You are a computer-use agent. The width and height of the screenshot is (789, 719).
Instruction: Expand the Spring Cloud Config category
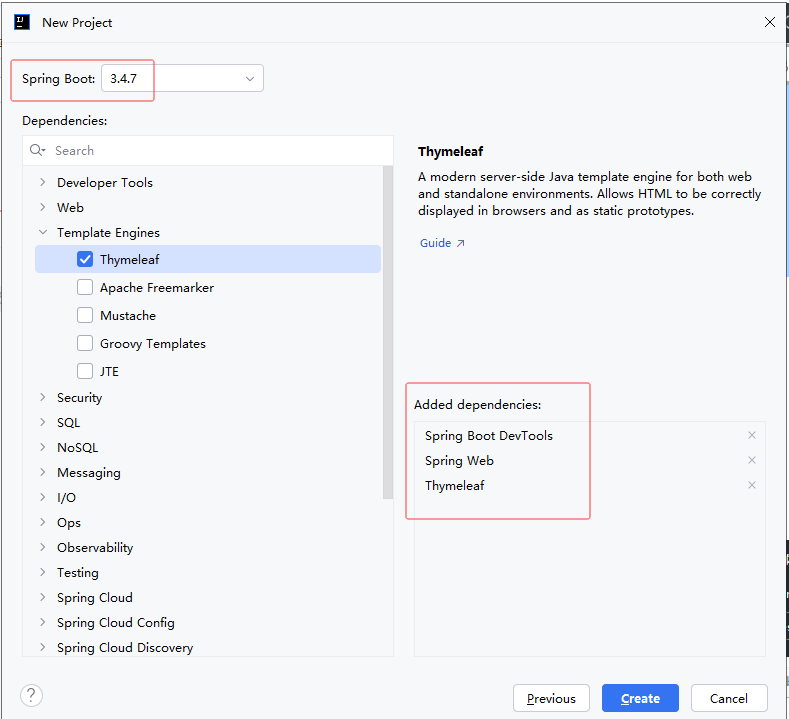pyautogui.click(x=43, y=622)
